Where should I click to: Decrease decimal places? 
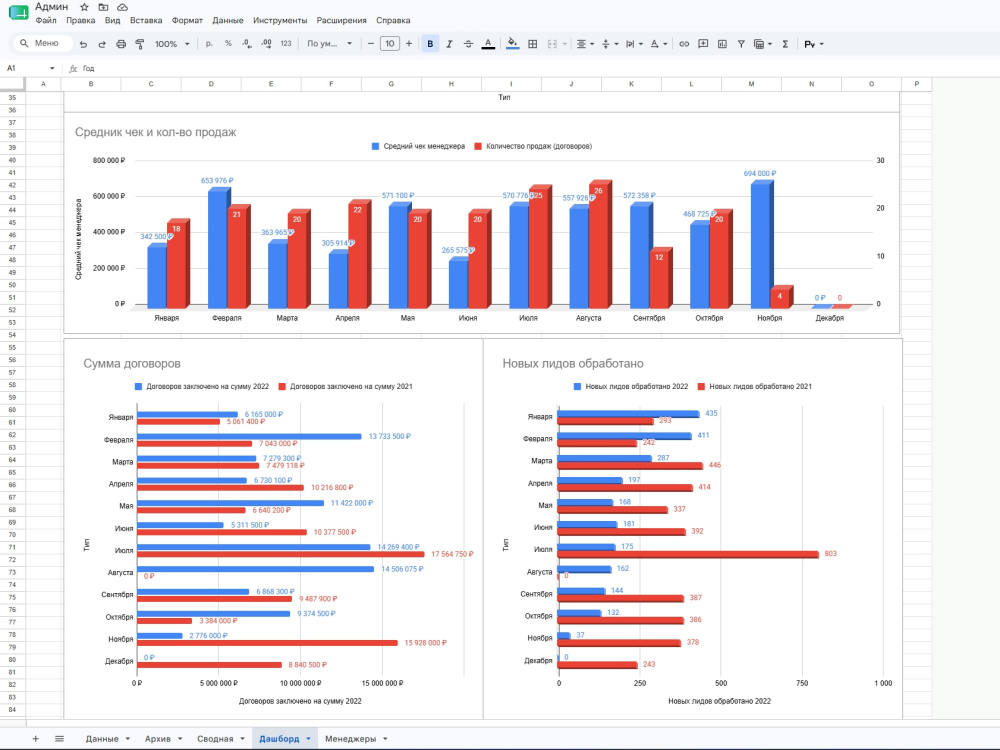[247, 44]
